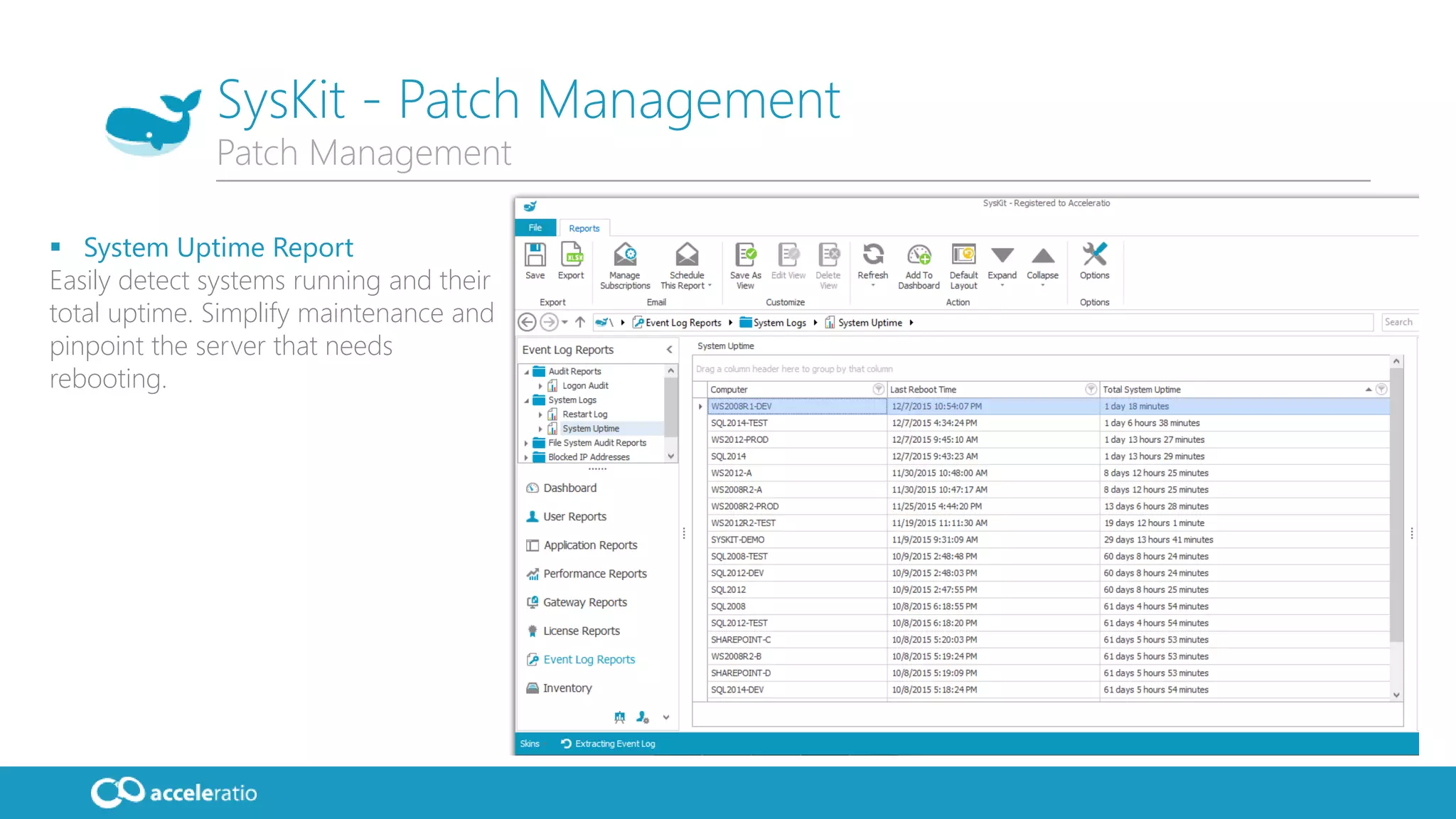Select Restart Log tree item
The width and height of the screenshot is (1456, 819).
tap(584, 414)
